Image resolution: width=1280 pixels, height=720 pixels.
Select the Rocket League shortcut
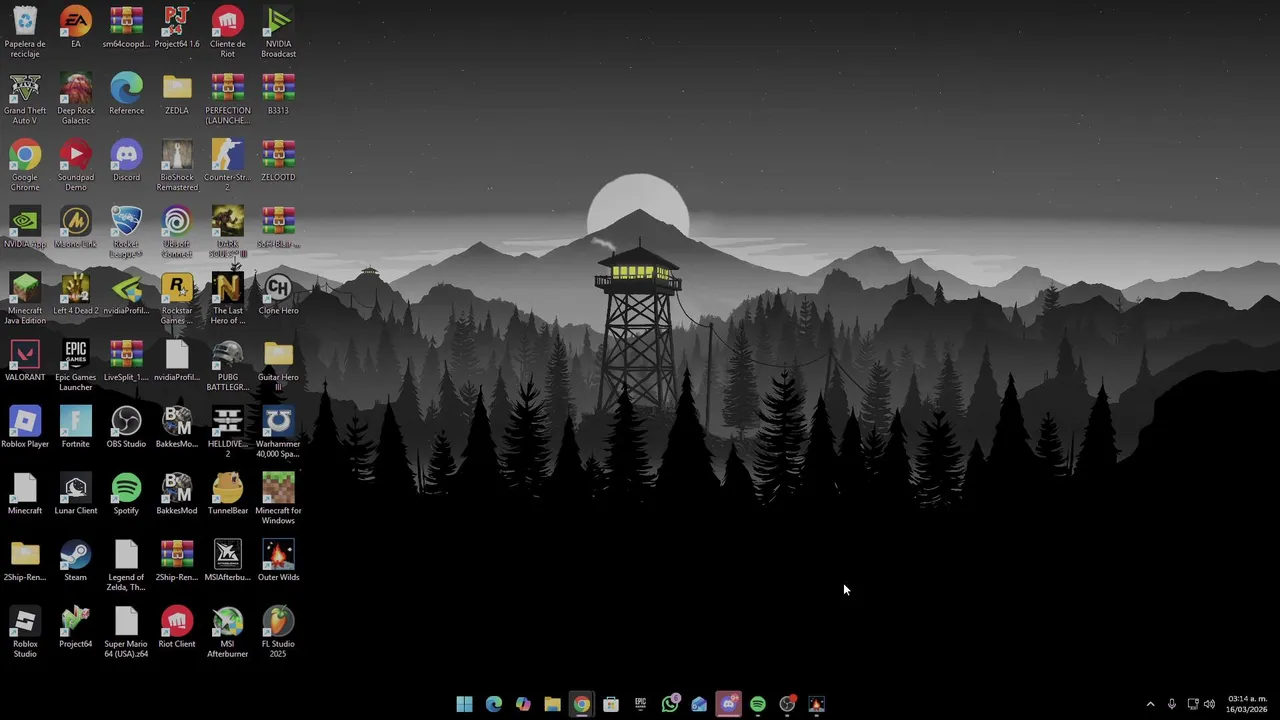click(x=126, y=232)
